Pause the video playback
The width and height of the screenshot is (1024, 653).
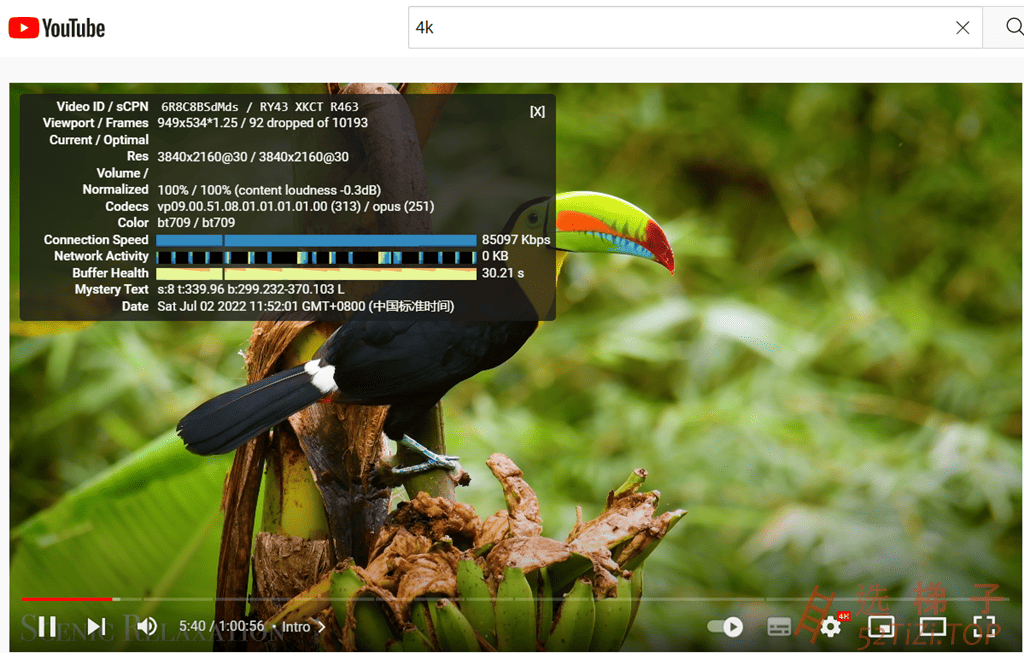coord(47,627)
